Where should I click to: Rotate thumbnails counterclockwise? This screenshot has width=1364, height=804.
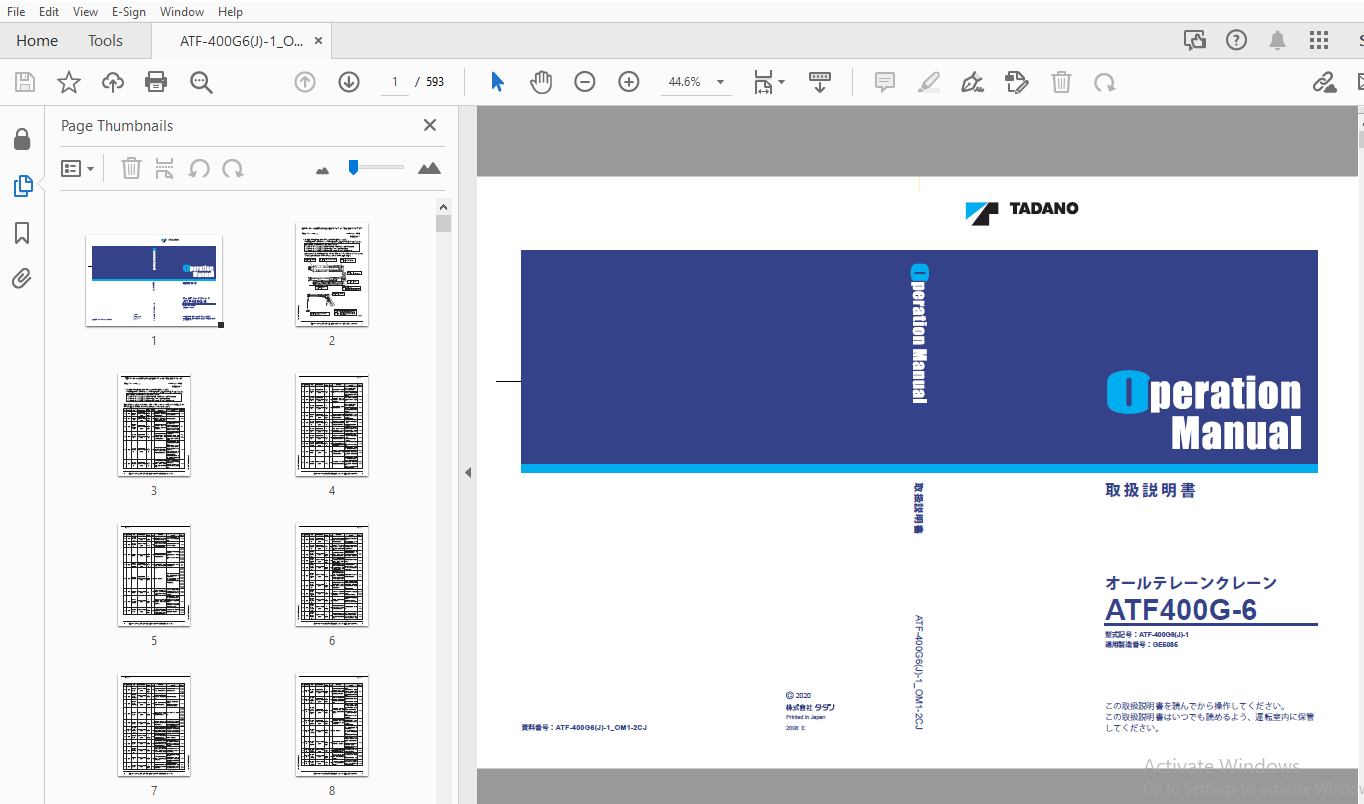(199, 168)
